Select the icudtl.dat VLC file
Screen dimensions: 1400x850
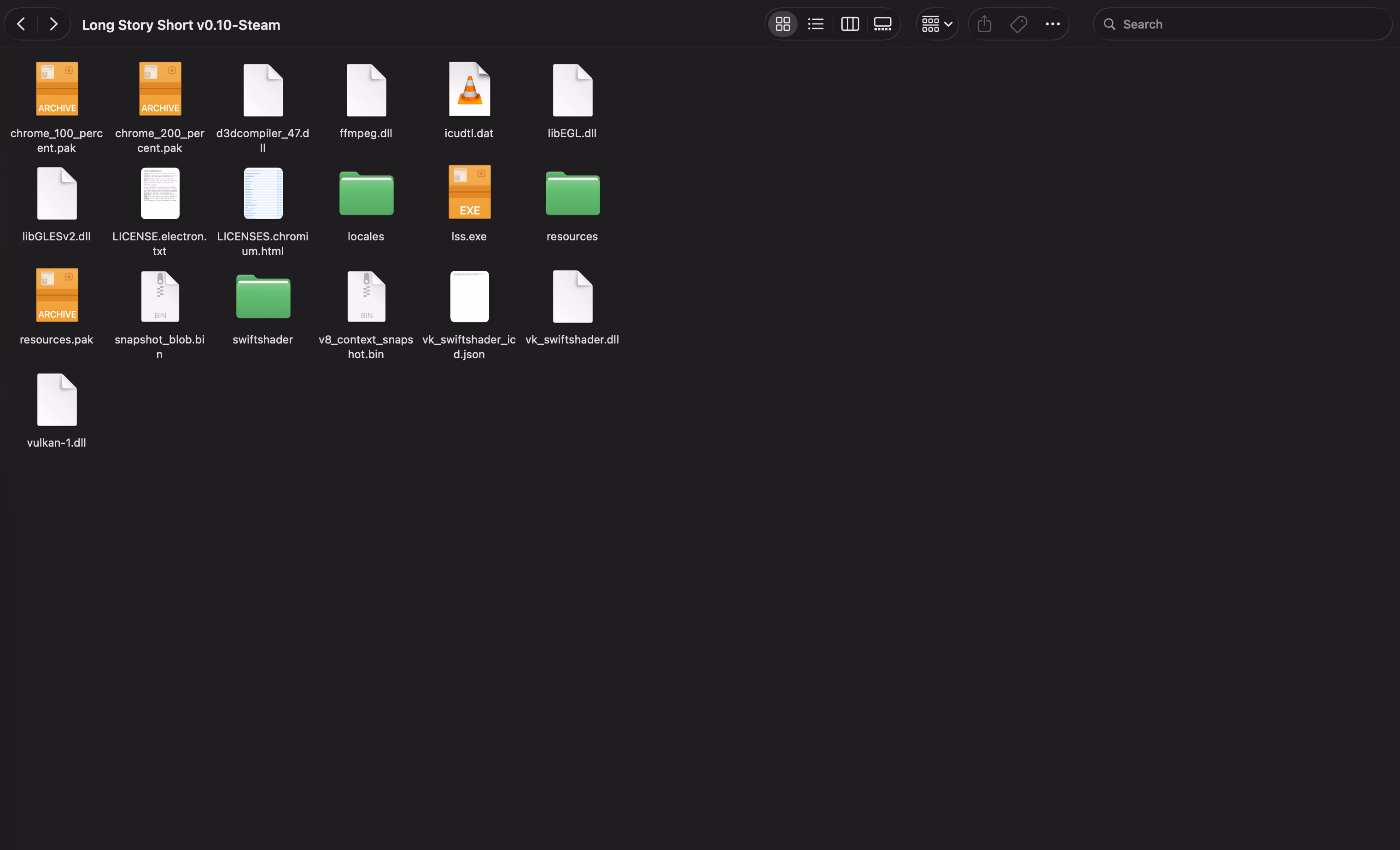pyautogui.click(x=469, y=89)
